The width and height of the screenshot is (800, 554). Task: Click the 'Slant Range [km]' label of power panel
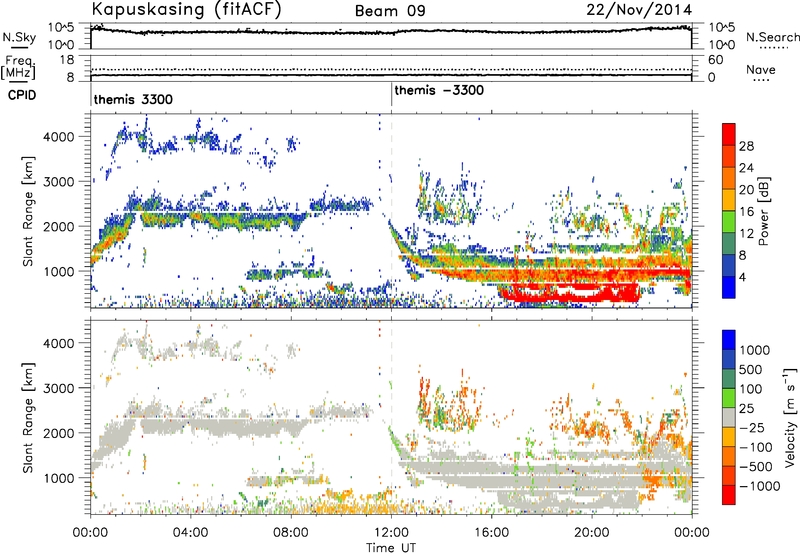point(27,211)
